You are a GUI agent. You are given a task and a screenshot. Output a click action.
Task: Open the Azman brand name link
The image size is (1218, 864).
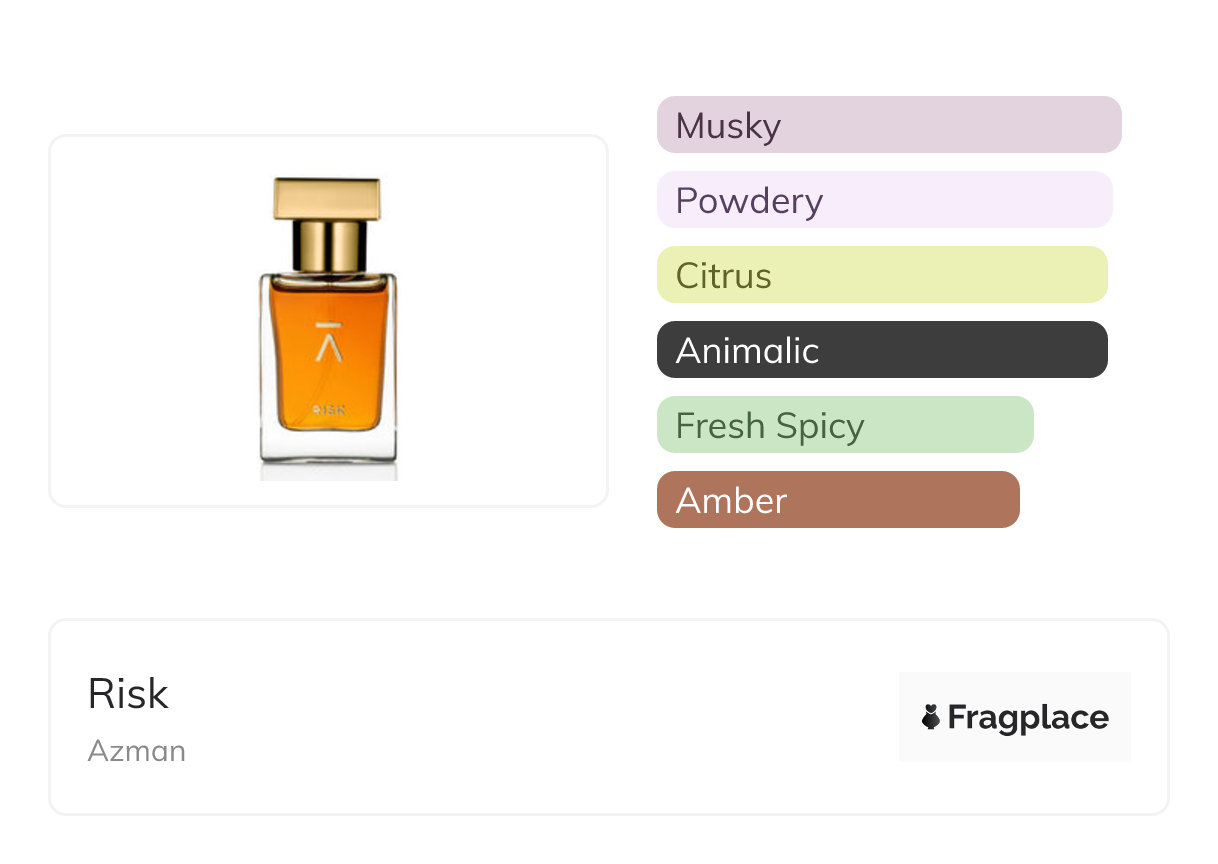(136, 750)
